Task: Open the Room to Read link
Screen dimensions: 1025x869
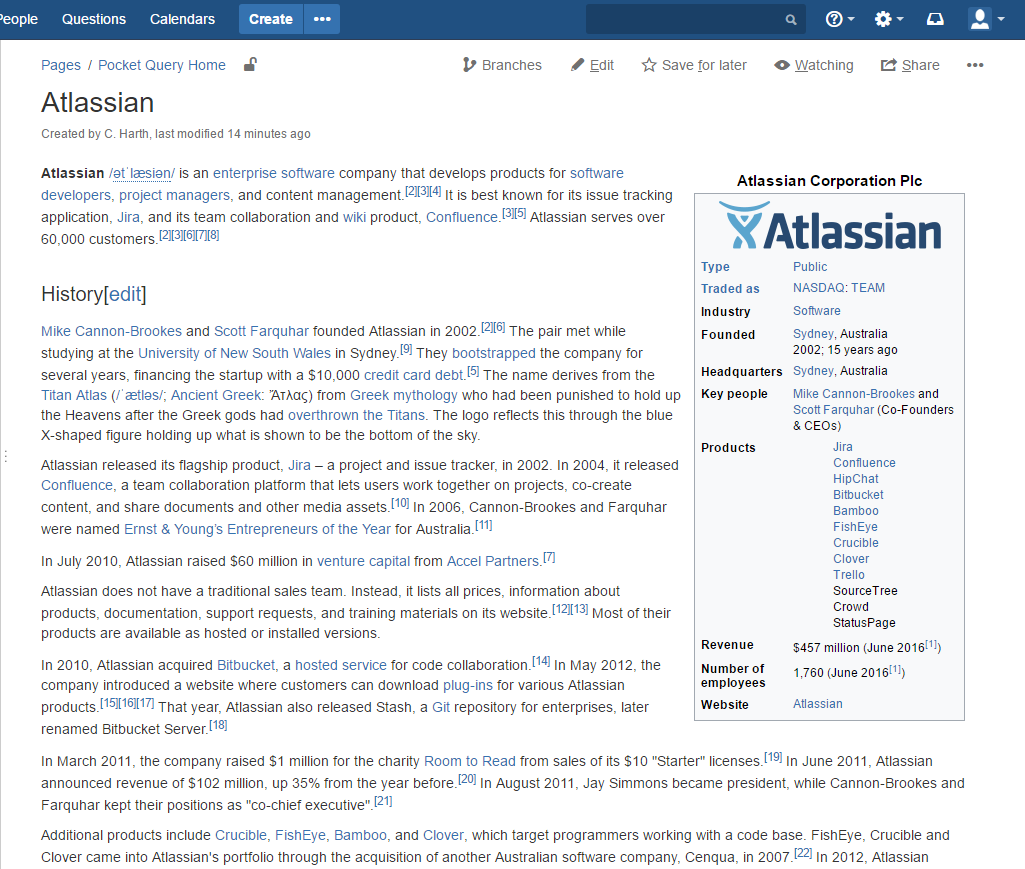Action: pos(470,761)
